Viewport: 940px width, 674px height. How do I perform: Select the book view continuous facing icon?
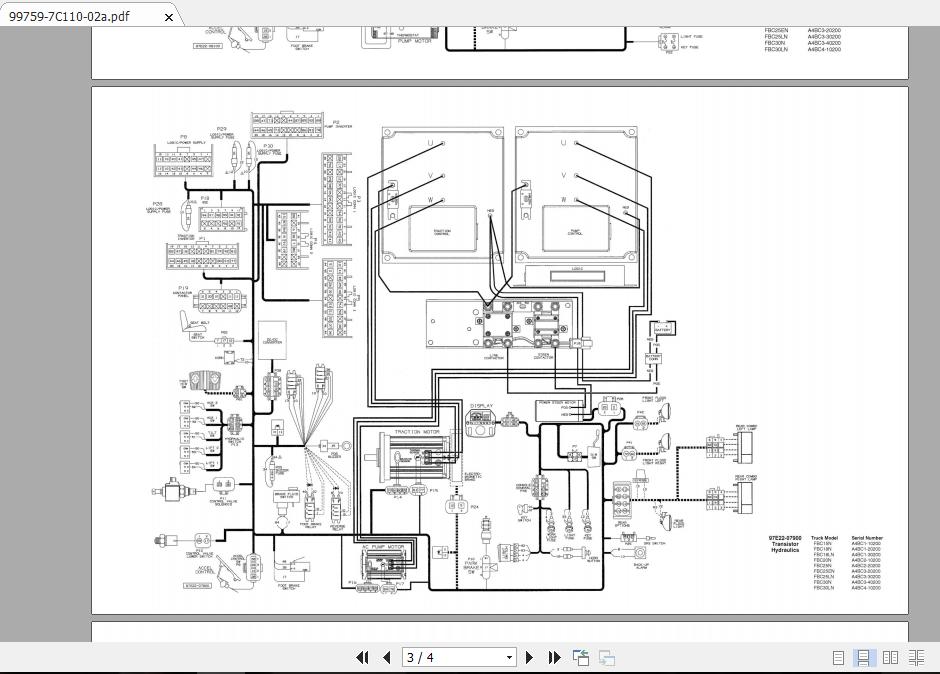(x=917, y=657)
